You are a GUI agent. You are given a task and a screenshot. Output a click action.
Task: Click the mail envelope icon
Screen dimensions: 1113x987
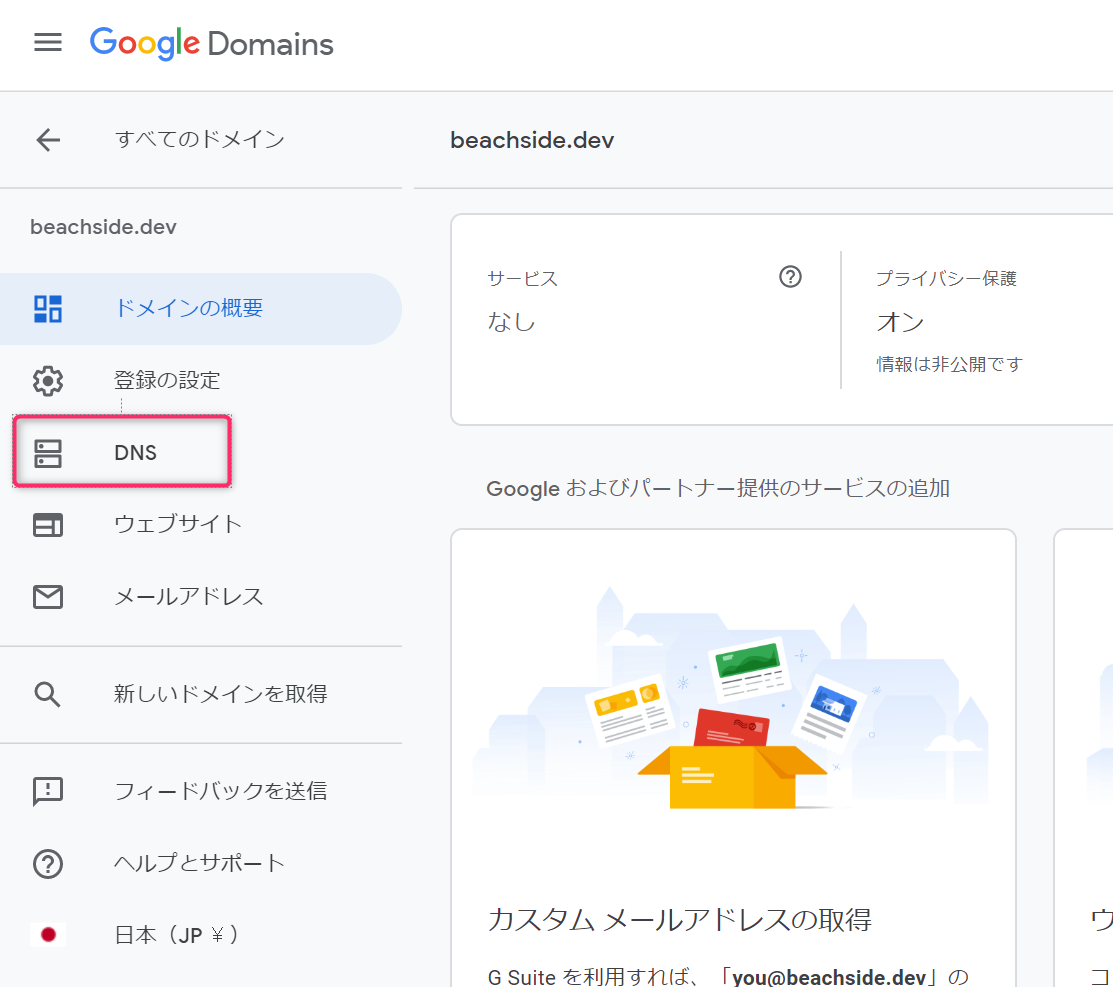tap(48, 596)
